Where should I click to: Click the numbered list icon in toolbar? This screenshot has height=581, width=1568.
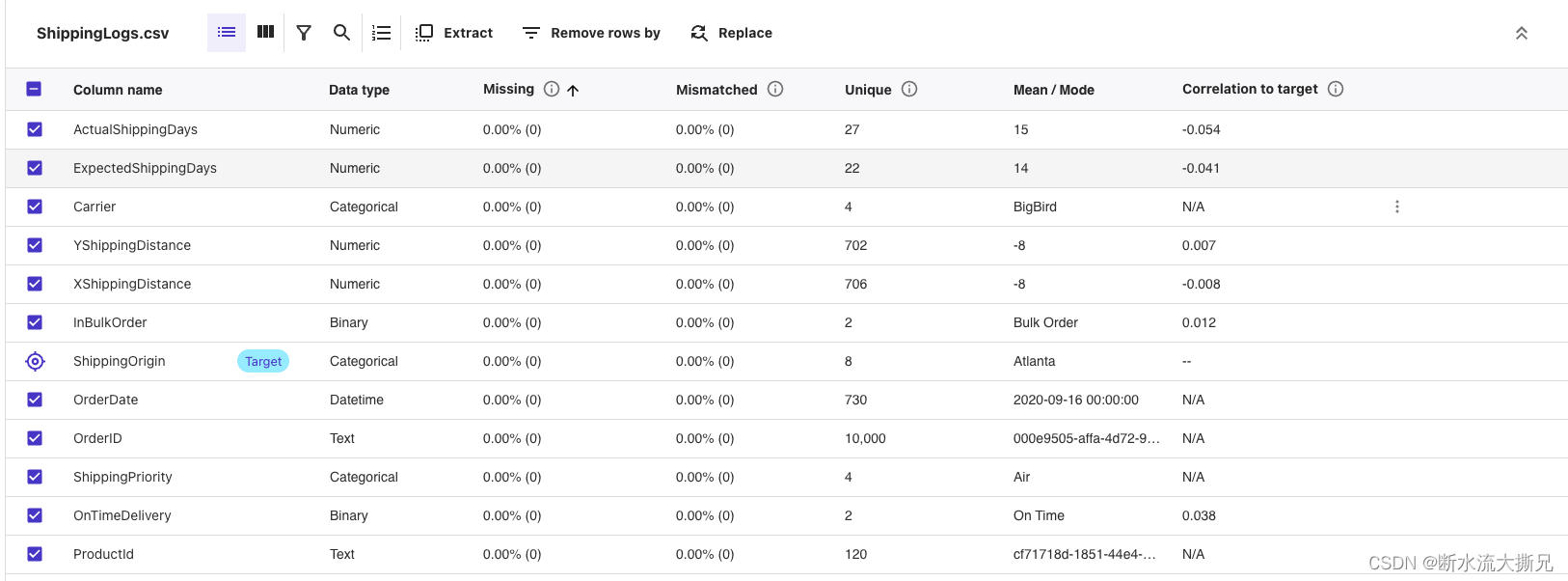point(382,33)
